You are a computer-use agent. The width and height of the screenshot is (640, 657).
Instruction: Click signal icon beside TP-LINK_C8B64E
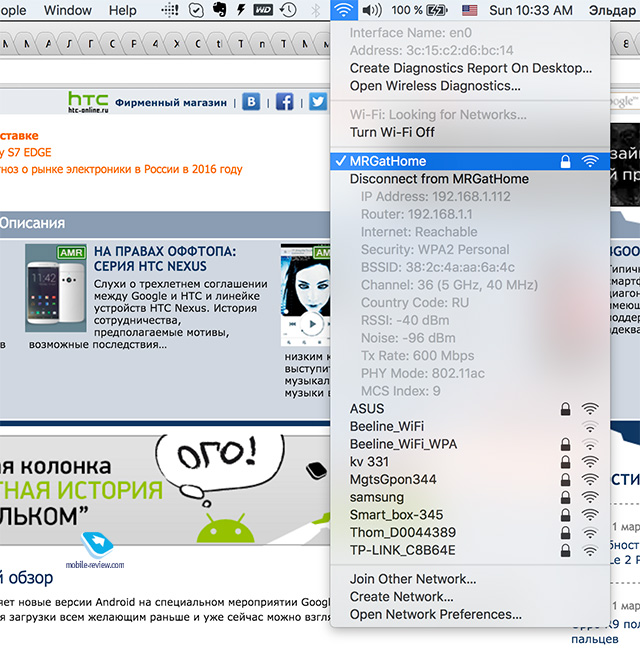click(x=590, y=550)
